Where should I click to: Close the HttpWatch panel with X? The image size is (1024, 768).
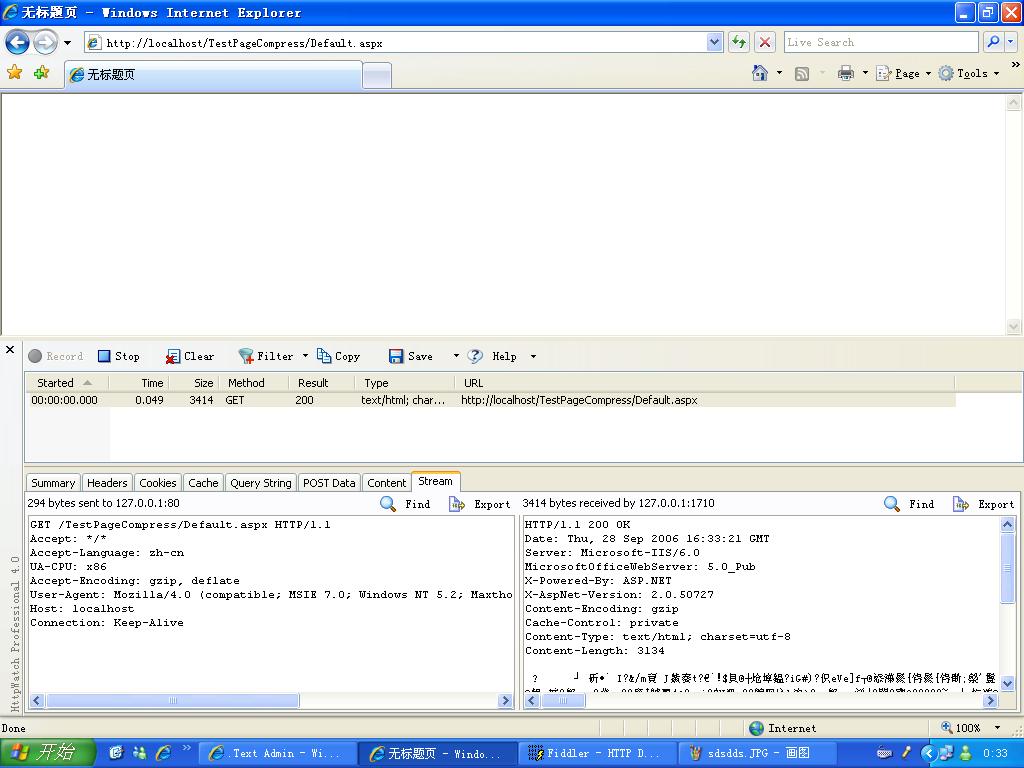pyautogui.click(x=10, y=350)
